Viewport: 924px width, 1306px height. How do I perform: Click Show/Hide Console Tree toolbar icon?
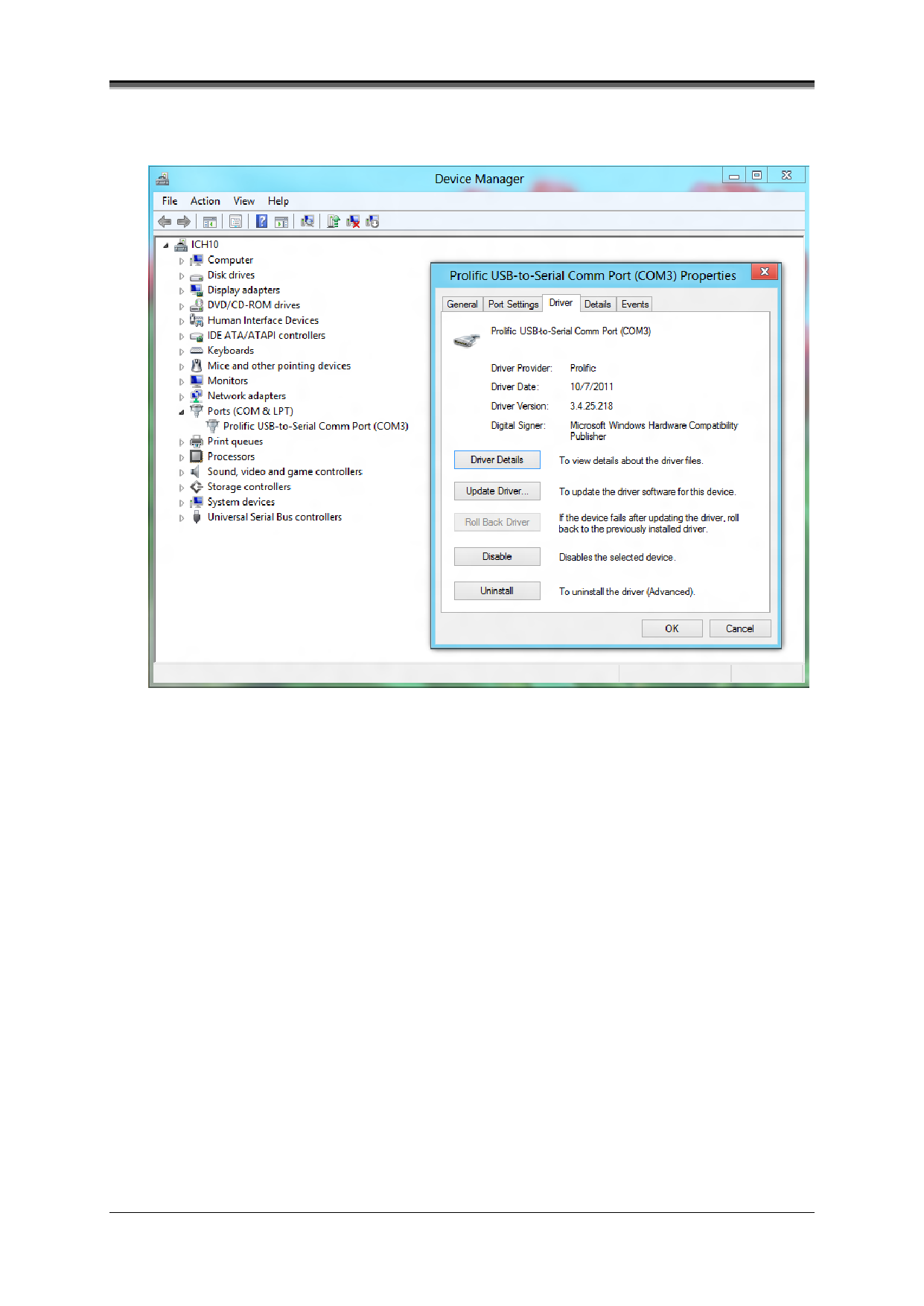[x=210, y=222]
